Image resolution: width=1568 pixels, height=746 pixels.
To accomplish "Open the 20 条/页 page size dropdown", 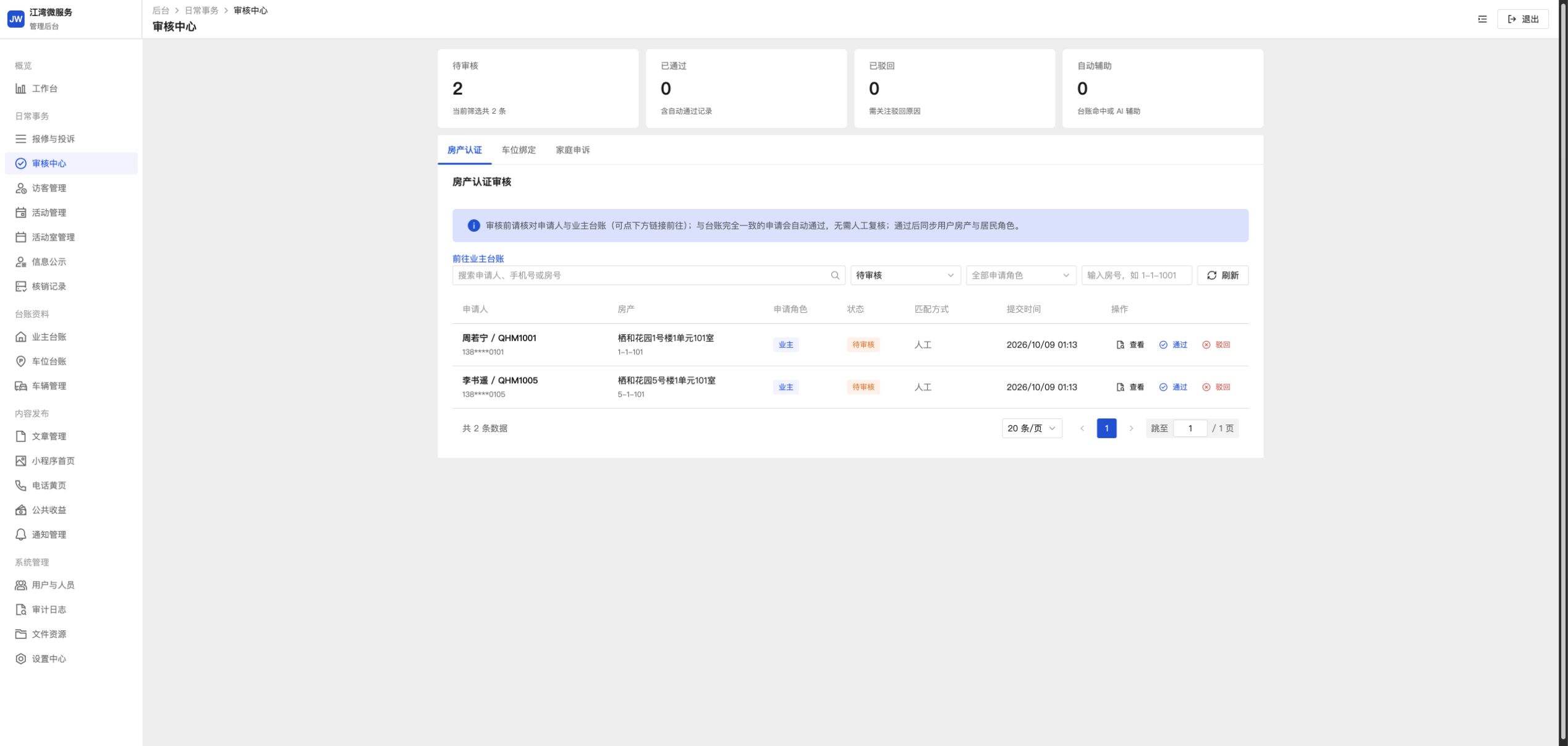I will (x=1032, y=428).
